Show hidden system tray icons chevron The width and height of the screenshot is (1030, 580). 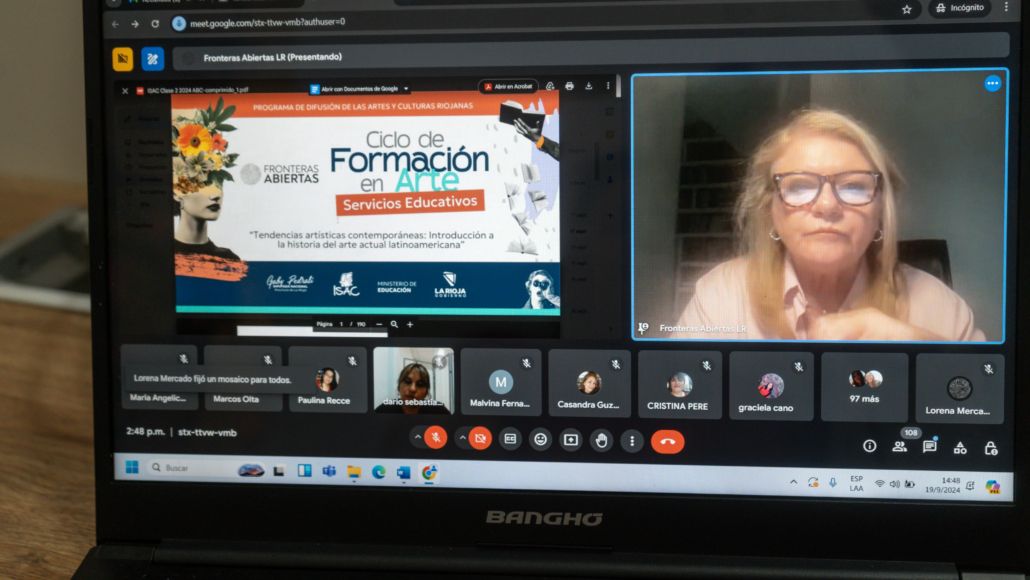click(794, 483)
